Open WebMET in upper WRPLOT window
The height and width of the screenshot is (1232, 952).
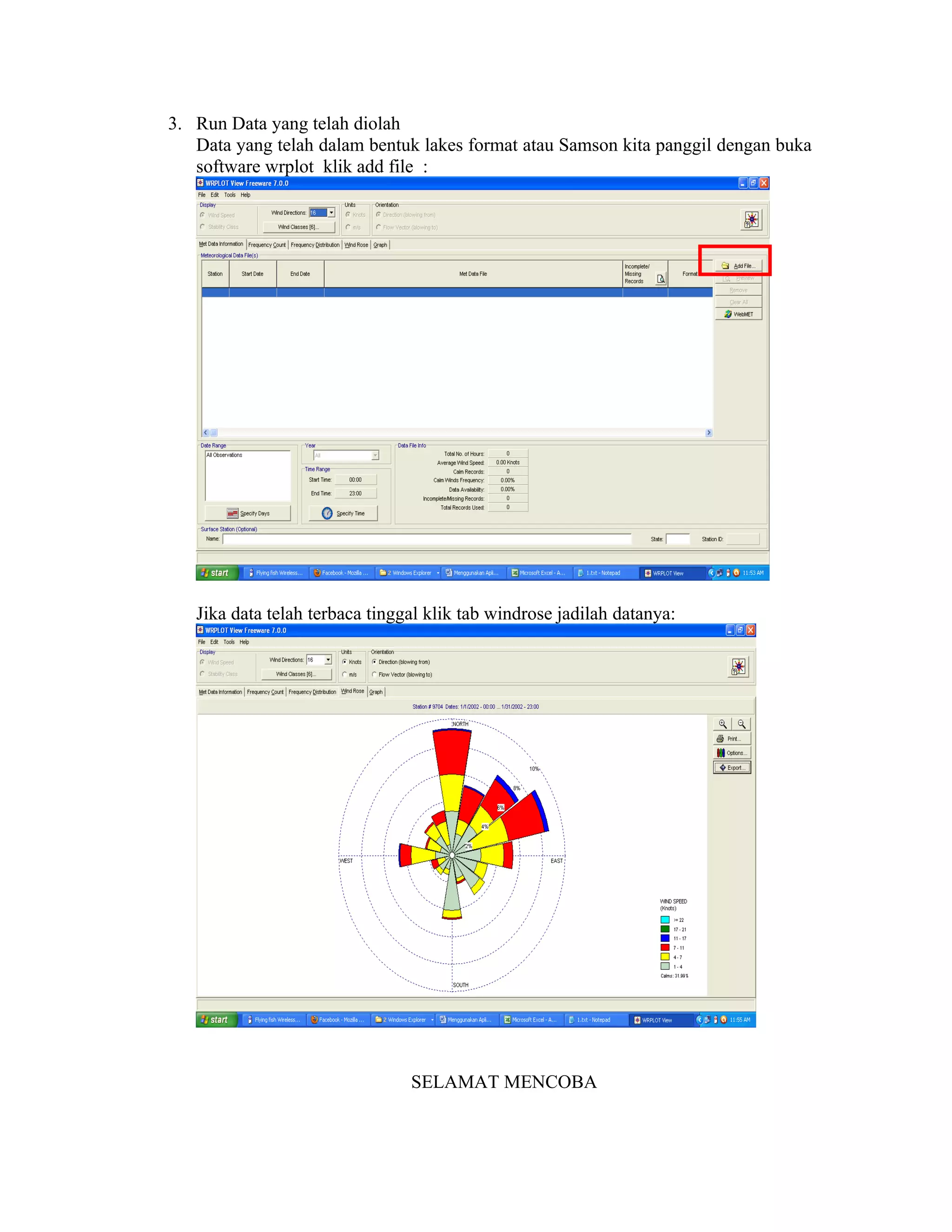(x=739, y=314)
